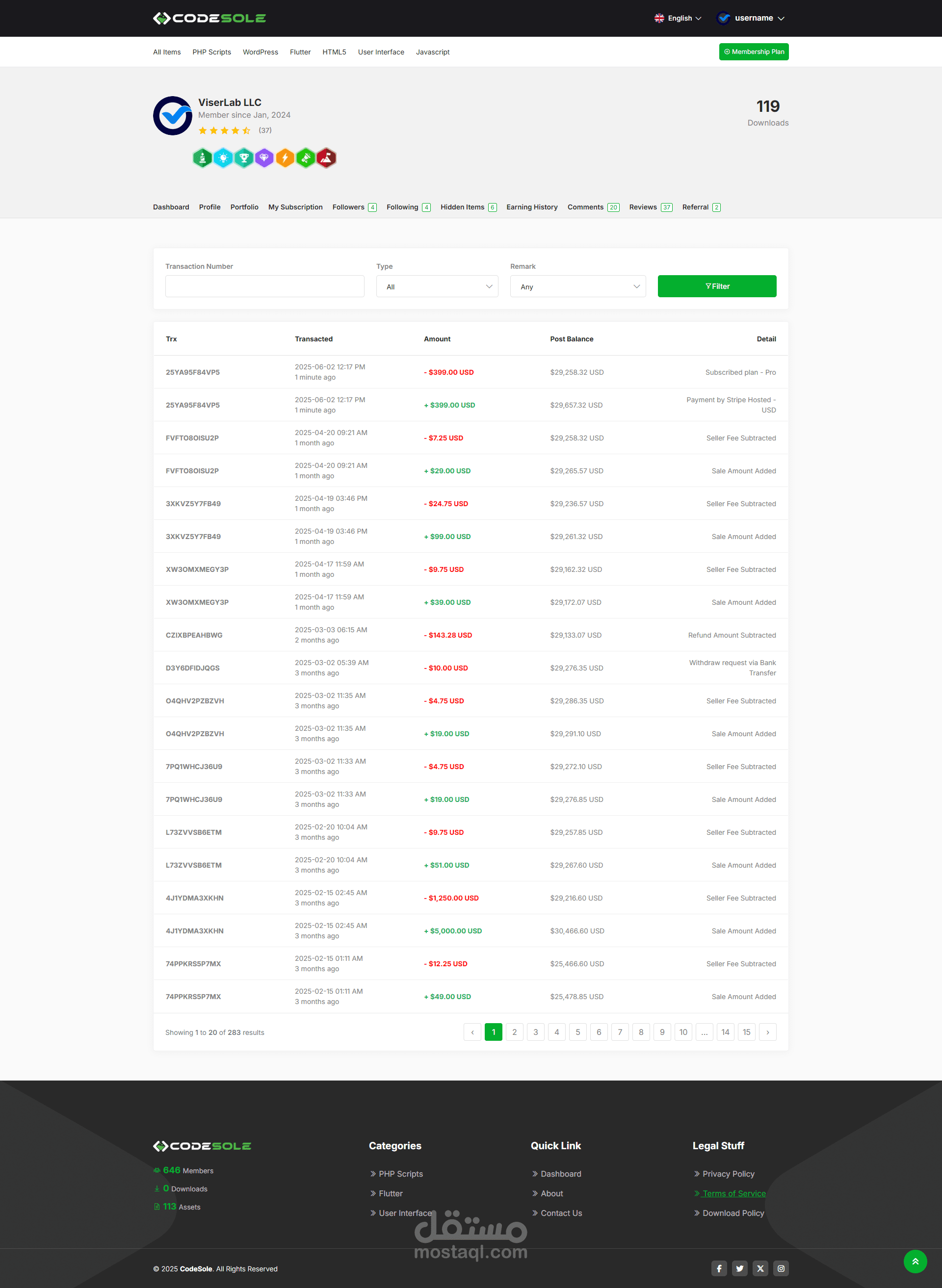Go to page 2 of results
This screenshot has width=942, height=1288.
click(x=514, y=1032)
